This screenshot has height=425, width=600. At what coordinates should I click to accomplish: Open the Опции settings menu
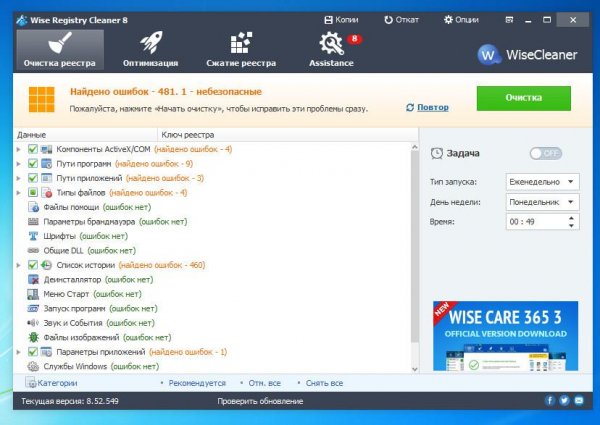[x=461, y=20]
